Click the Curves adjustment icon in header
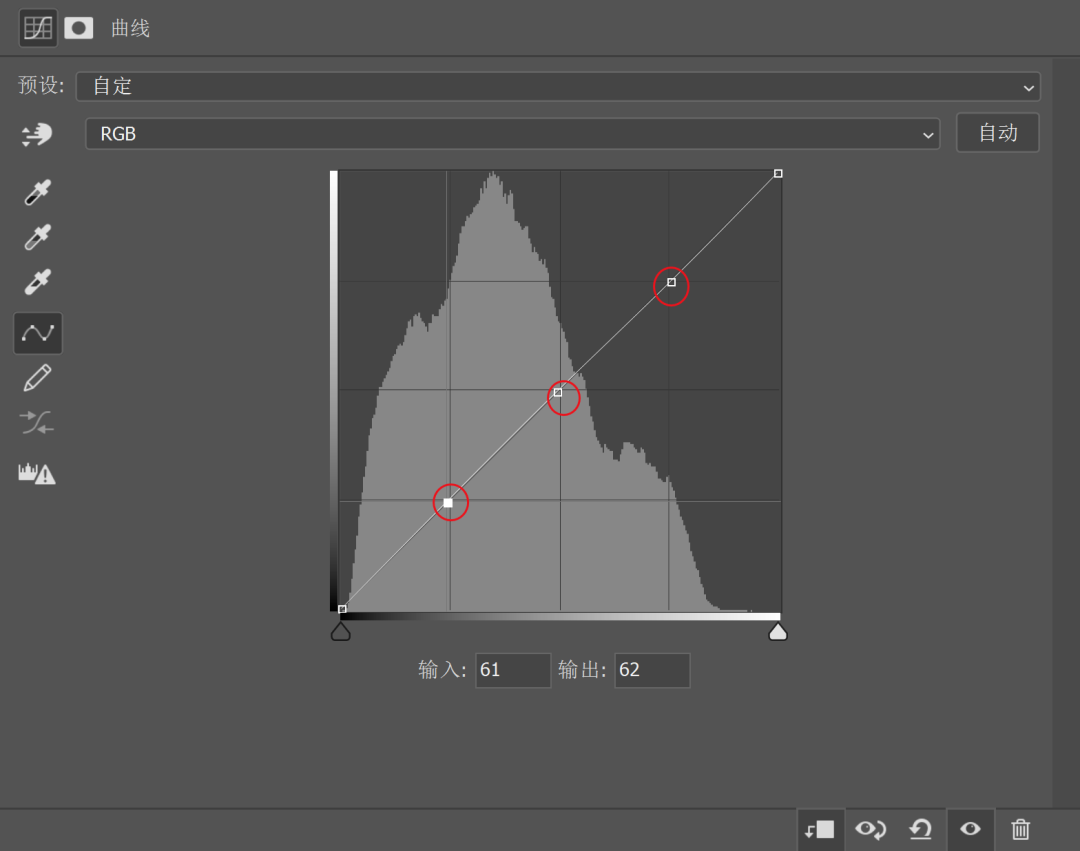 pyautogui.click(x=38, y=28)
